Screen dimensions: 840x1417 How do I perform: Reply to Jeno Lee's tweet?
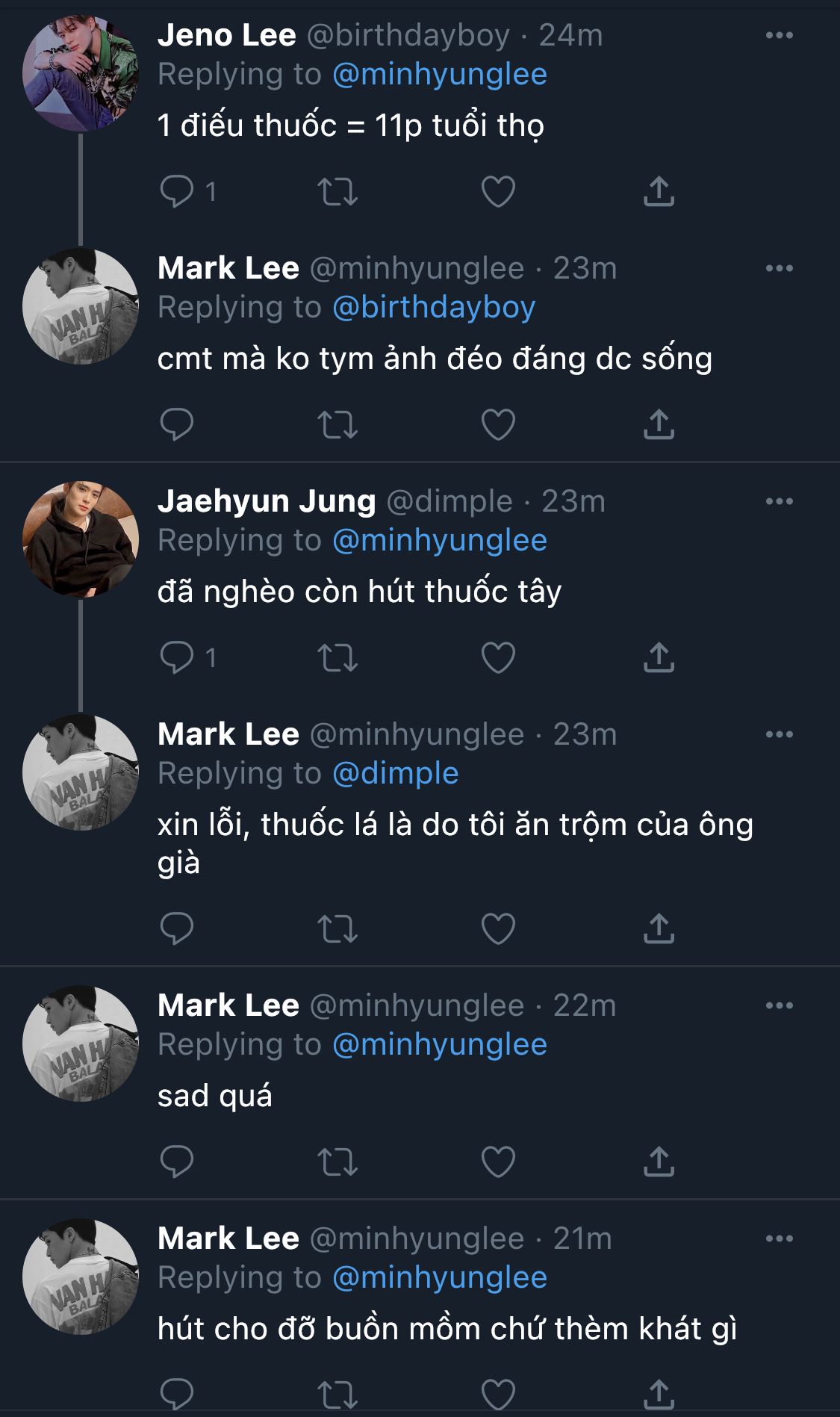pos(177,191)
